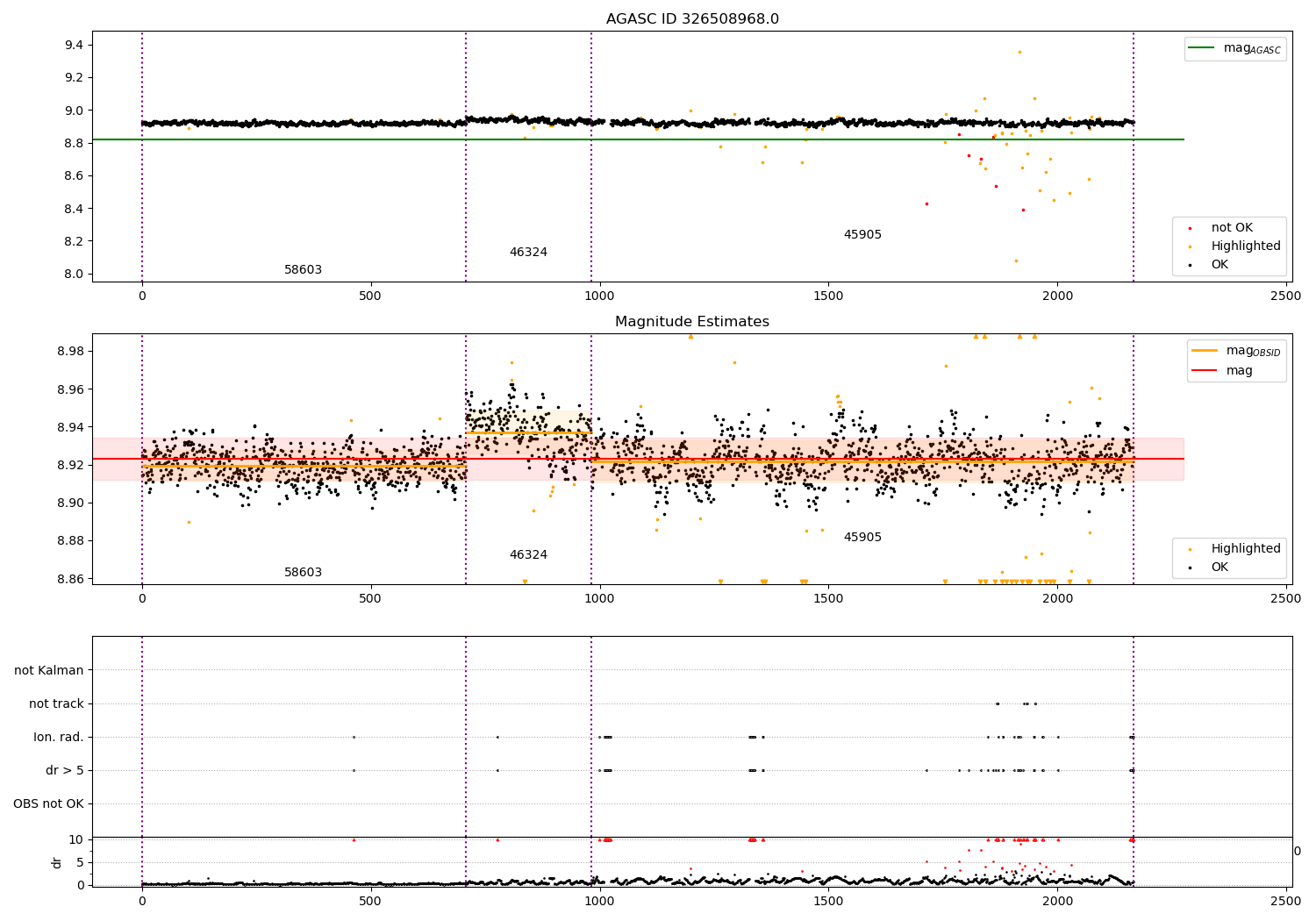This screenshot has height=921, width=1316.
Task: Click the 58603 annotation in the Magnitude Estimates plot
Action: point(303,573)
